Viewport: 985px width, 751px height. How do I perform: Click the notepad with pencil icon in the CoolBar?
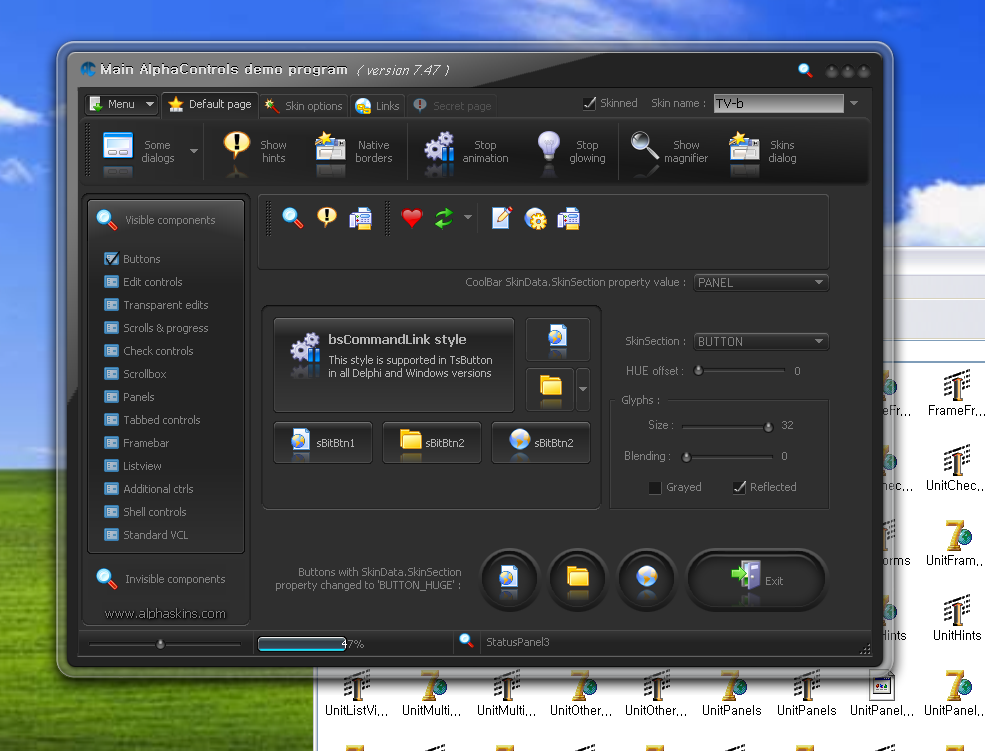coord(501,218)
